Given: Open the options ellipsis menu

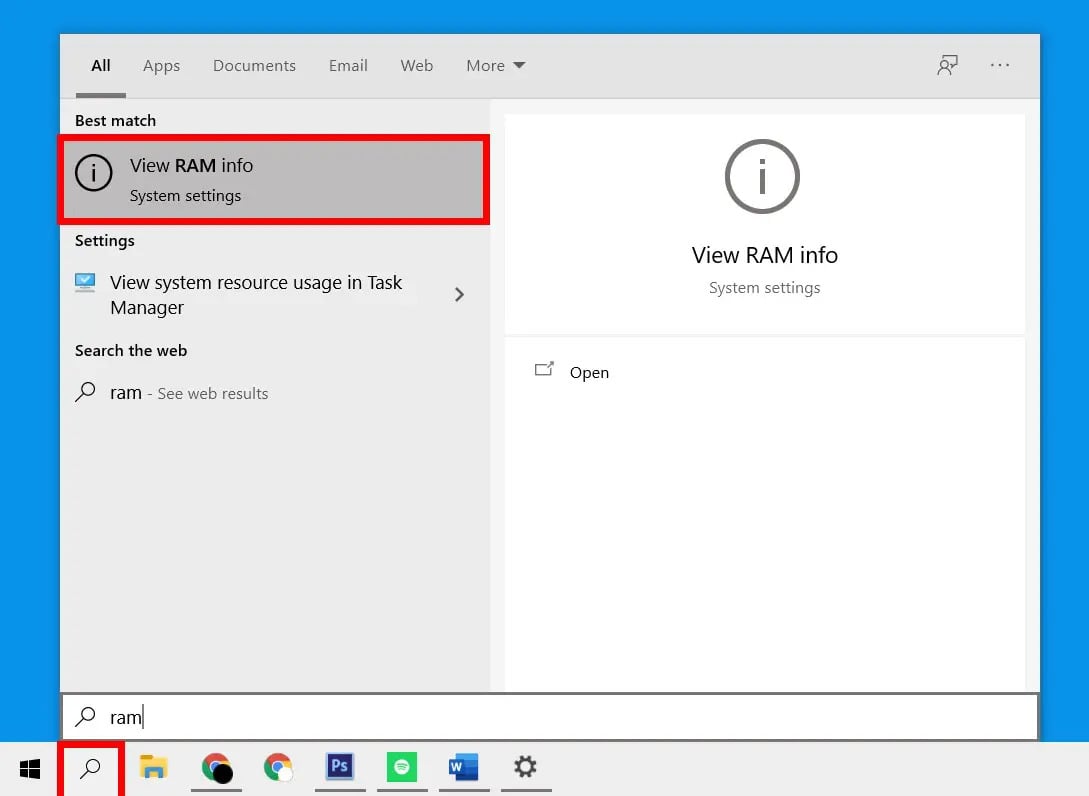Looking at the screenshot, I should pyautogui.click(x=1000, y=65).
